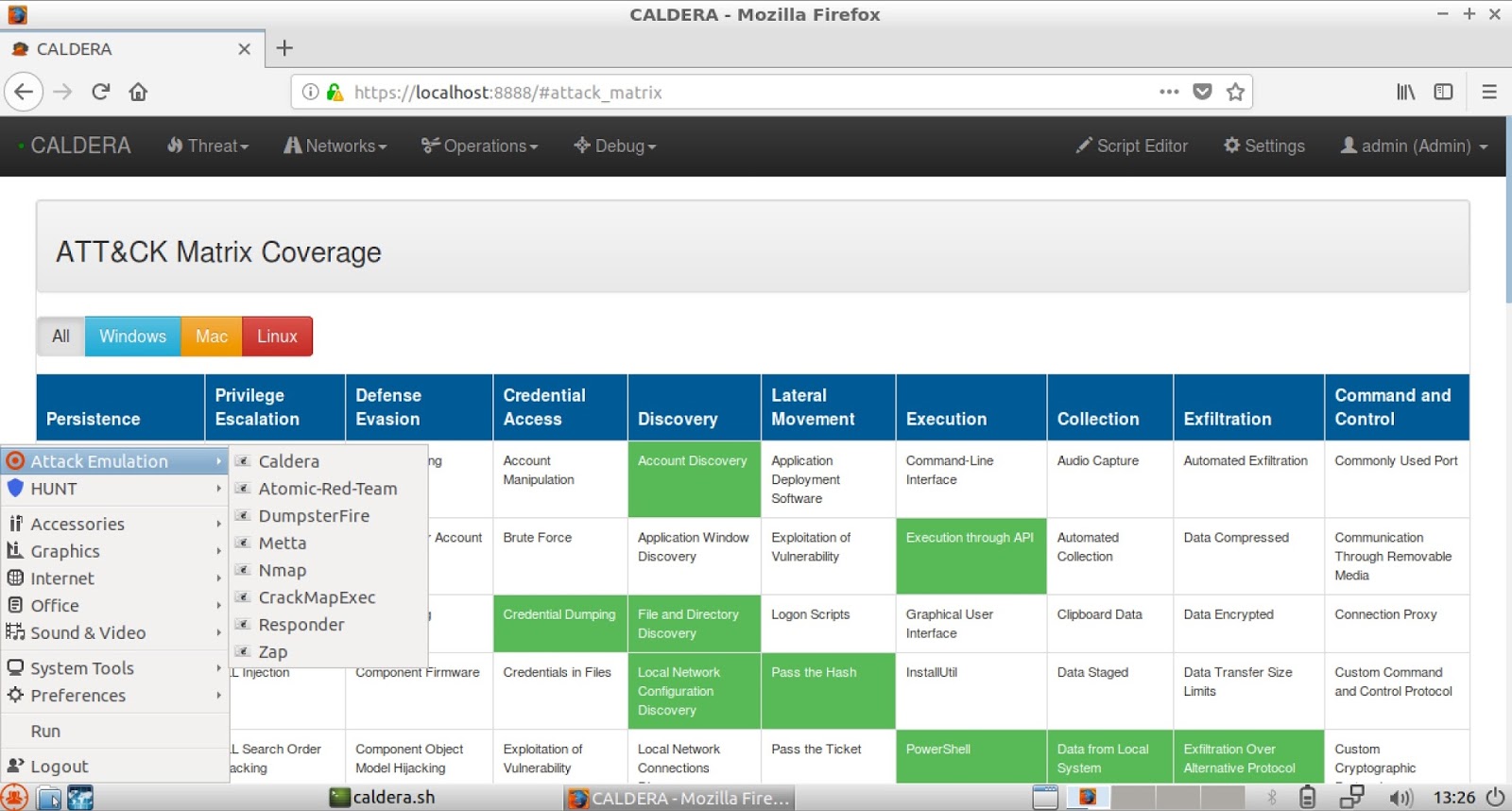Select Atomic-Red-Team from the submenu
Viewport: 1512px width, 811px height.
[327, 489]
